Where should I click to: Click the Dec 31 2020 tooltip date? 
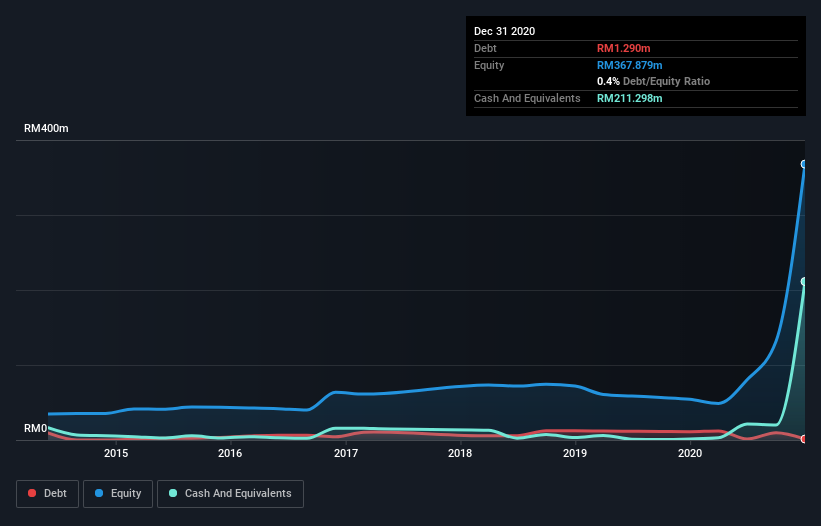[x=504, y=31]
